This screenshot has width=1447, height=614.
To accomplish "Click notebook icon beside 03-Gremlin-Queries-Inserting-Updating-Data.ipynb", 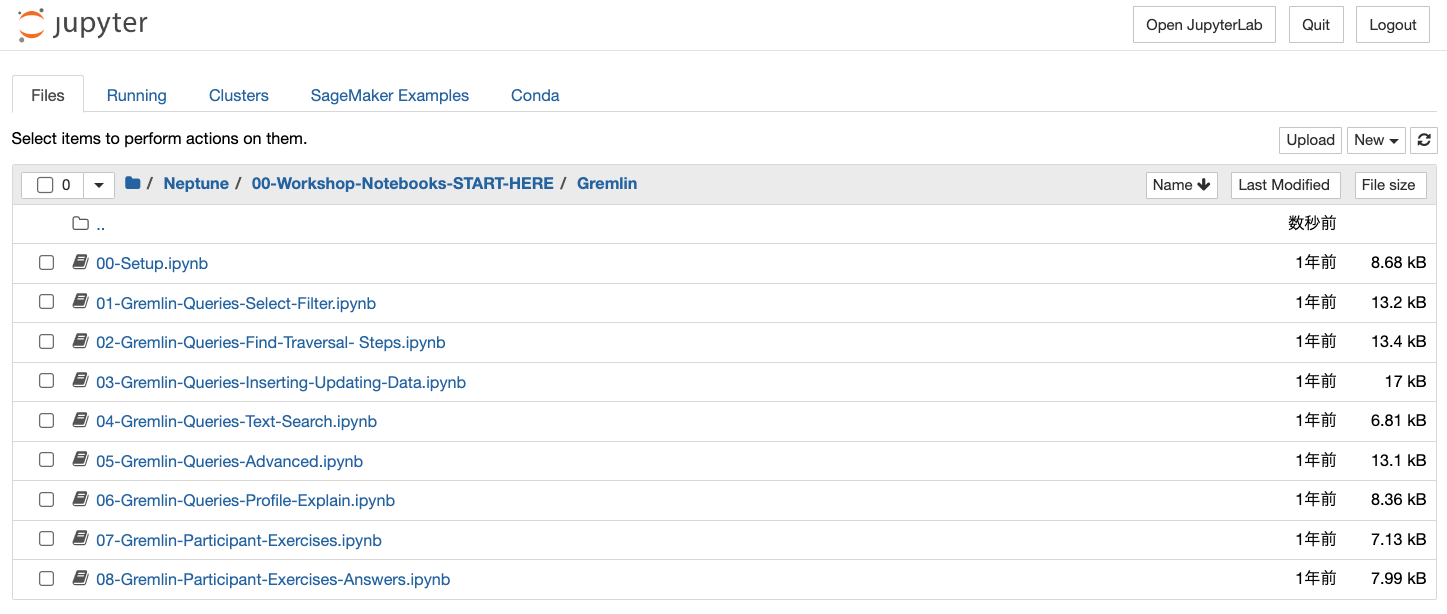I will coord(81,381).
